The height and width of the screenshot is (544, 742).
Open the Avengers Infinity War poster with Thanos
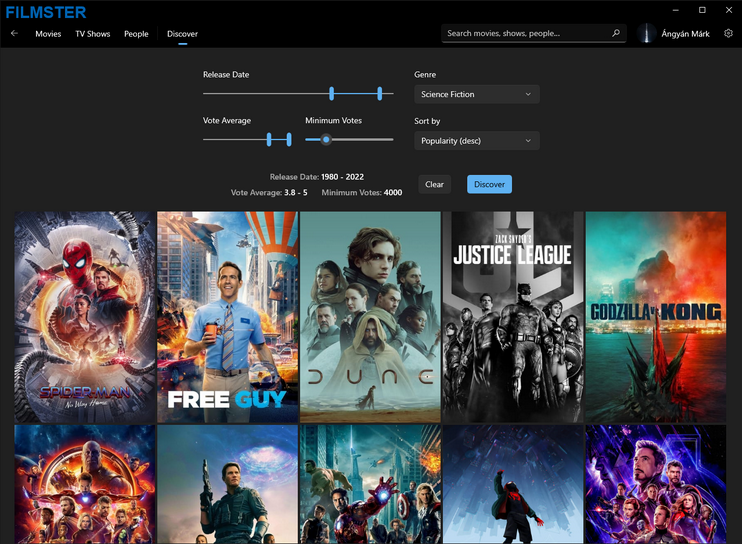(85, 484)
